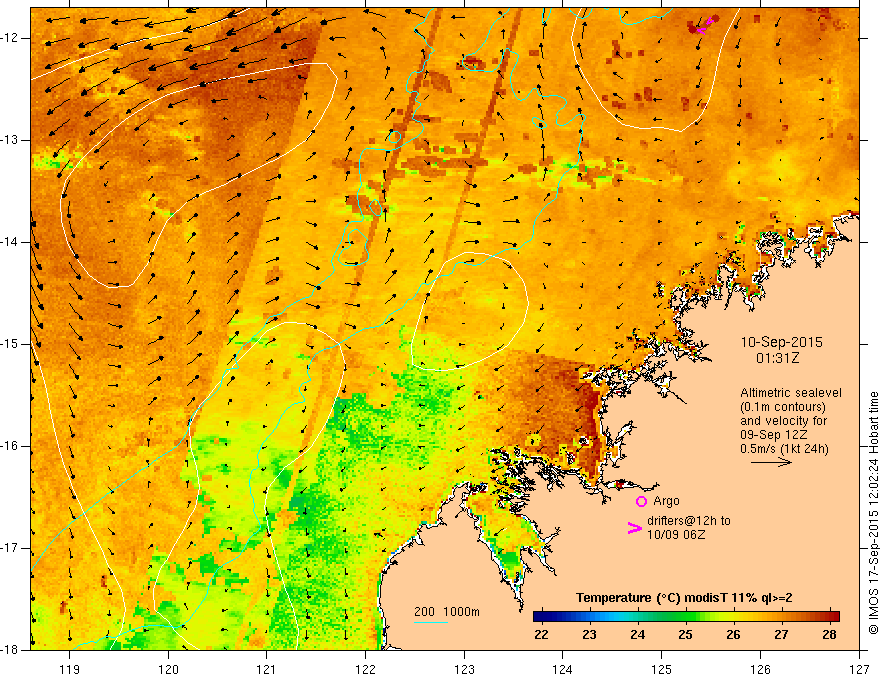The width and height of the screenshot is (880, 680).
Task: Click latitude axis label -13
Action: [11, 140]
